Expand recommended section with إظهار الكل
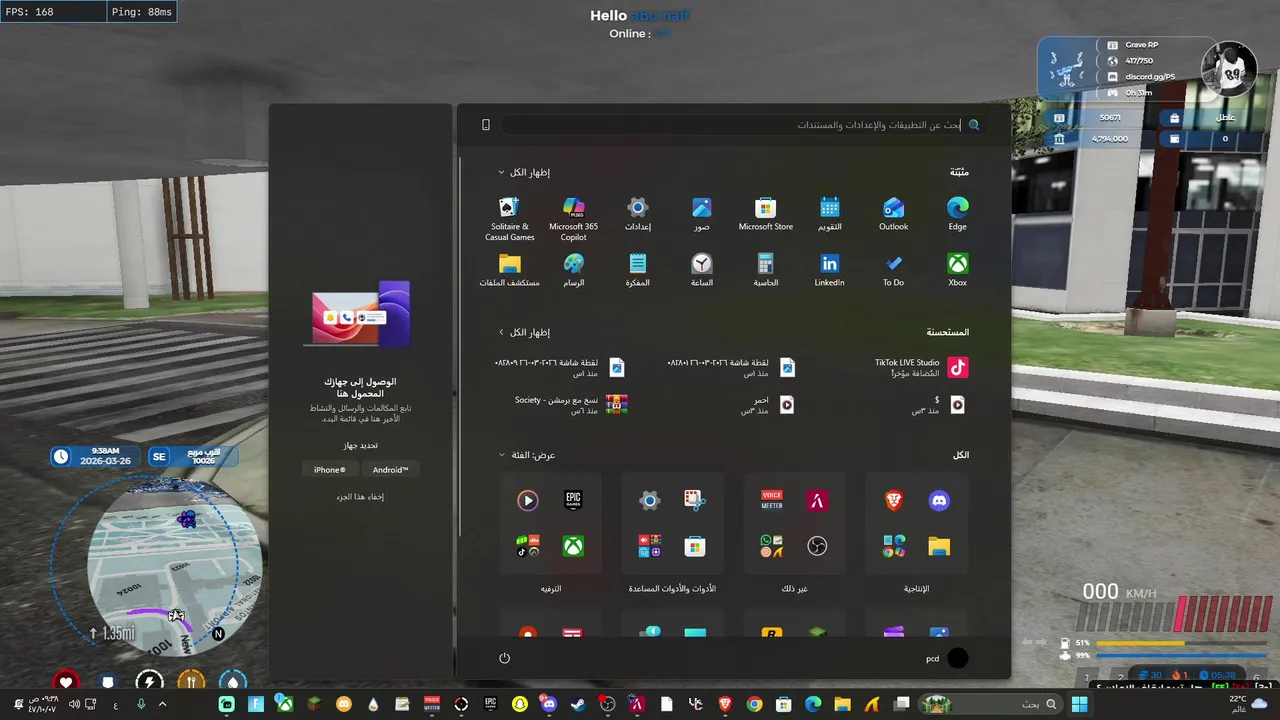This screenshot has width=1280, height=720. (524, 332)
